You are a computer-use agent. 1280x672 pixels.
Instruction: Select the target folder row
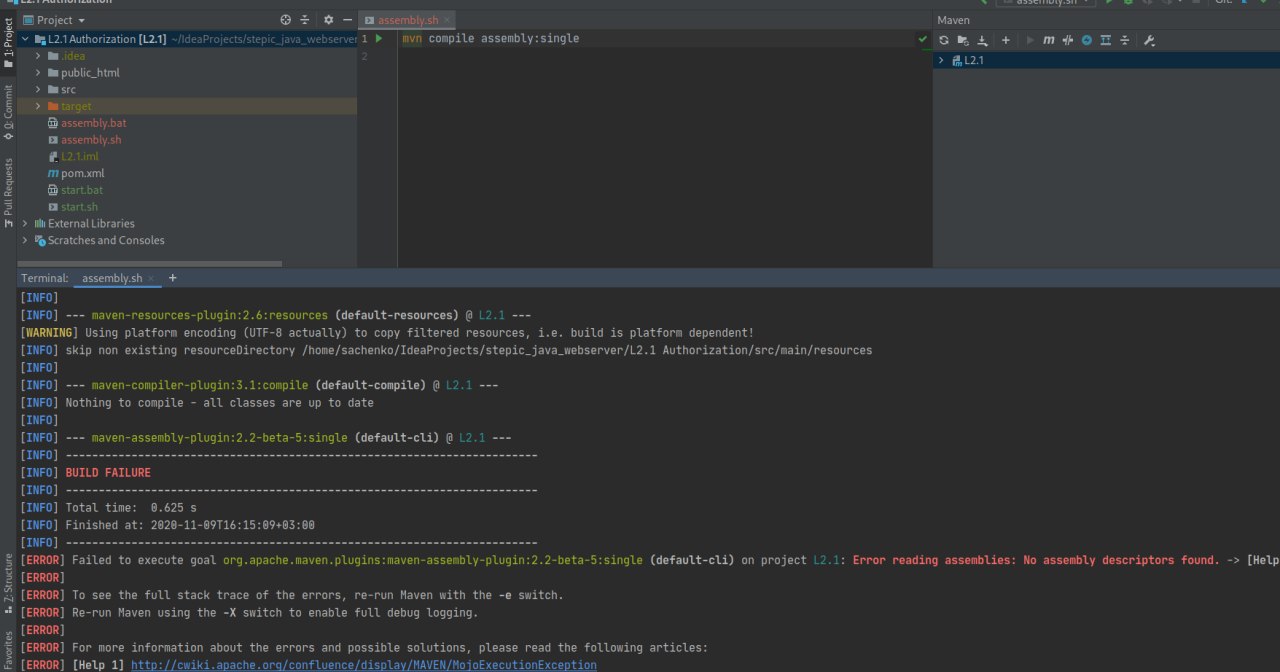coord(187,106)
